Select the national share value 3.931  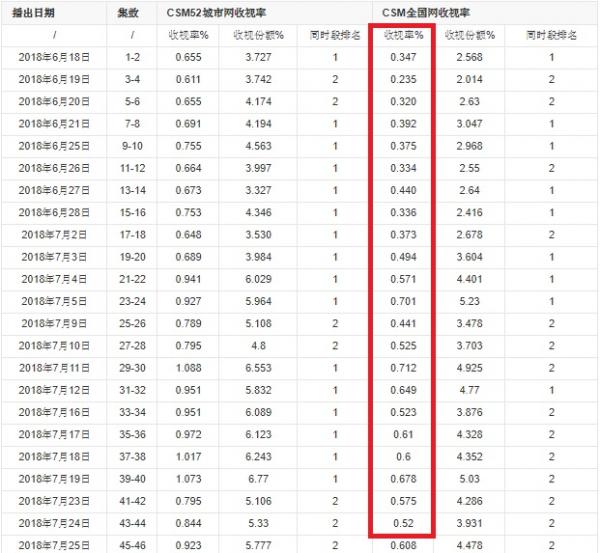click(470, 524)
